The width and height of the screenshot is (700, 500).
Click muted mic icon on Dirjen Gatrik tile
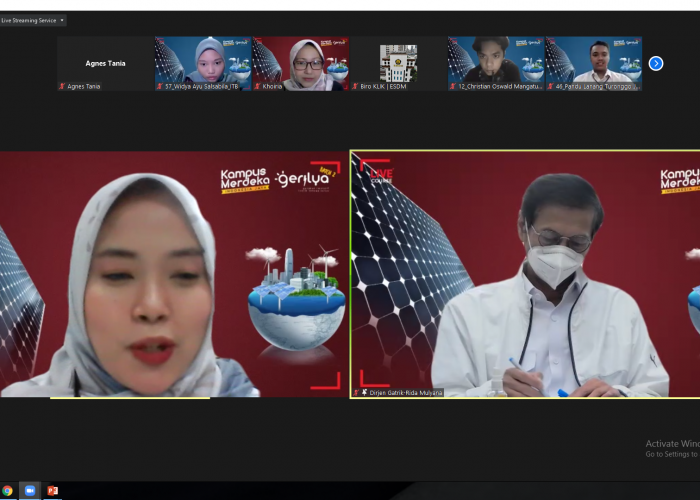(356, 392)
